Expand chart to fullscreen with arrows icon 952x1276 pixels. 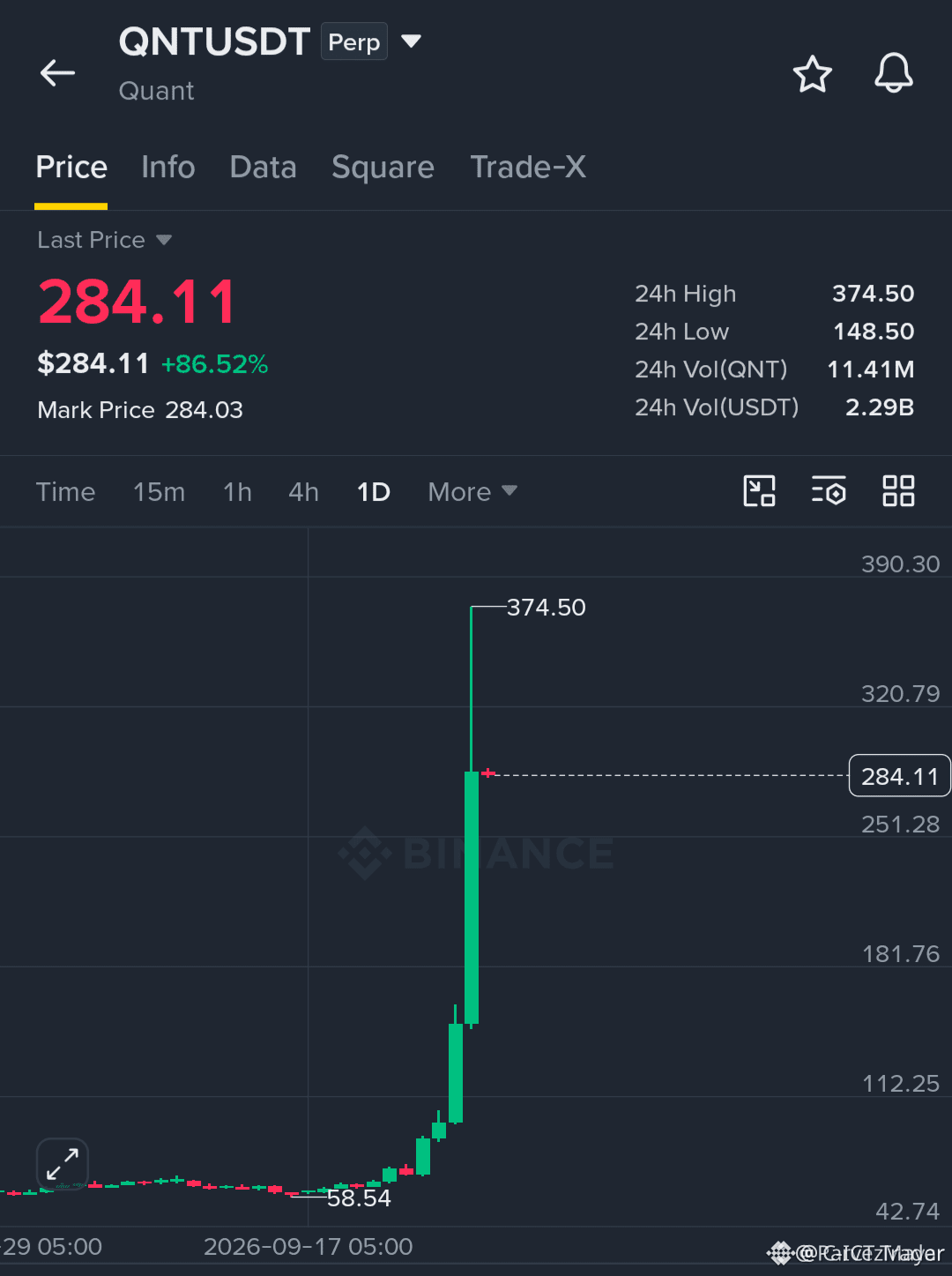(x=63, y=1164)
